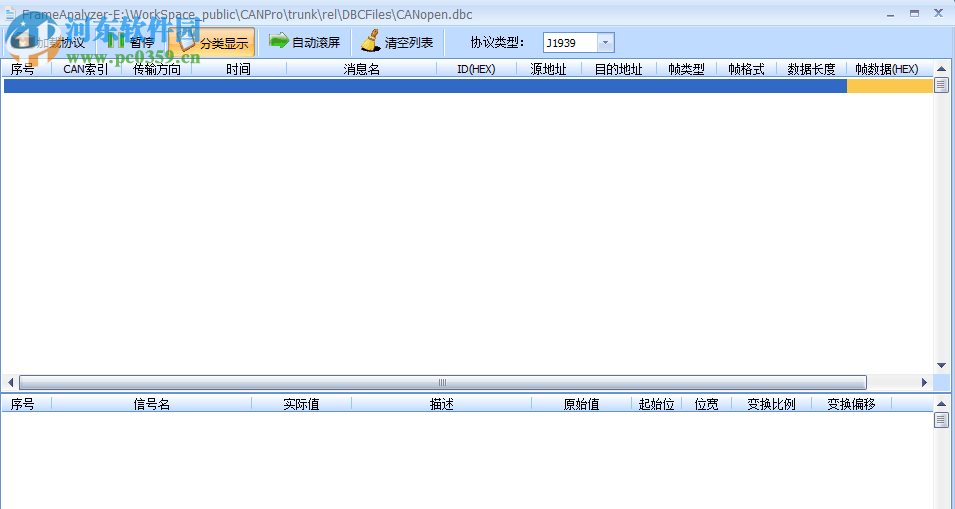Click the 描述 column header

[442, 404]
